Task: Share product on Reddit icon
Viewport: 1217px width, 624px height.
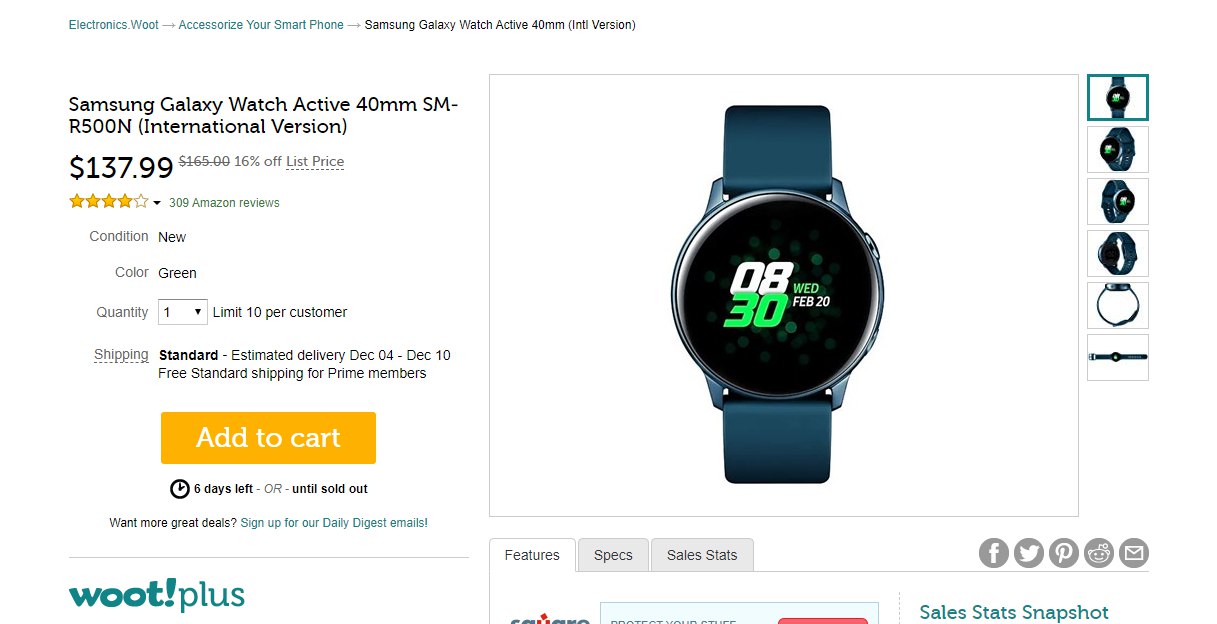Action: [x=1099, y=553]
